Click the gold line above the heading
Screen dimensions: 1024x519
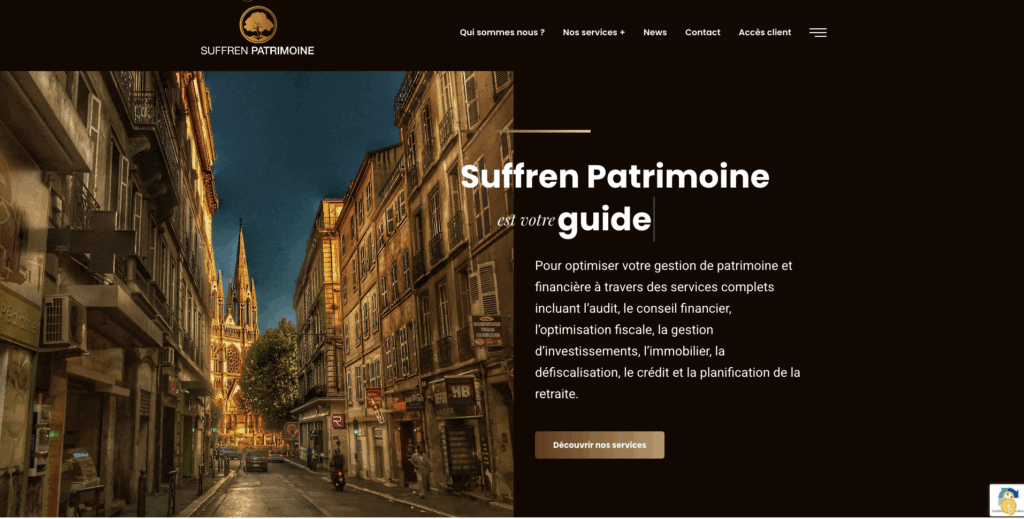click(526, 131)
